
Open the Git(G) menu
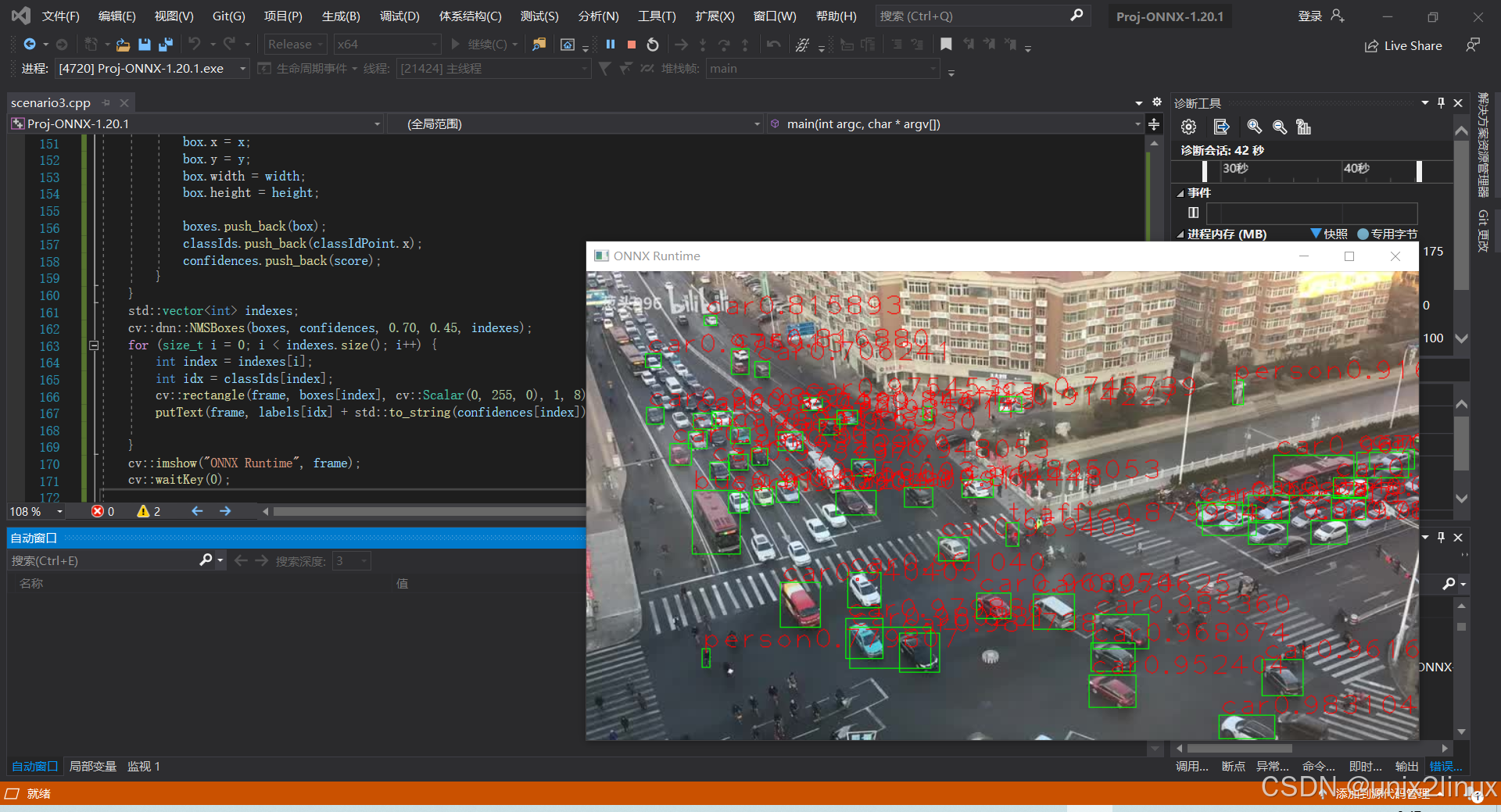tap(229, 16)
